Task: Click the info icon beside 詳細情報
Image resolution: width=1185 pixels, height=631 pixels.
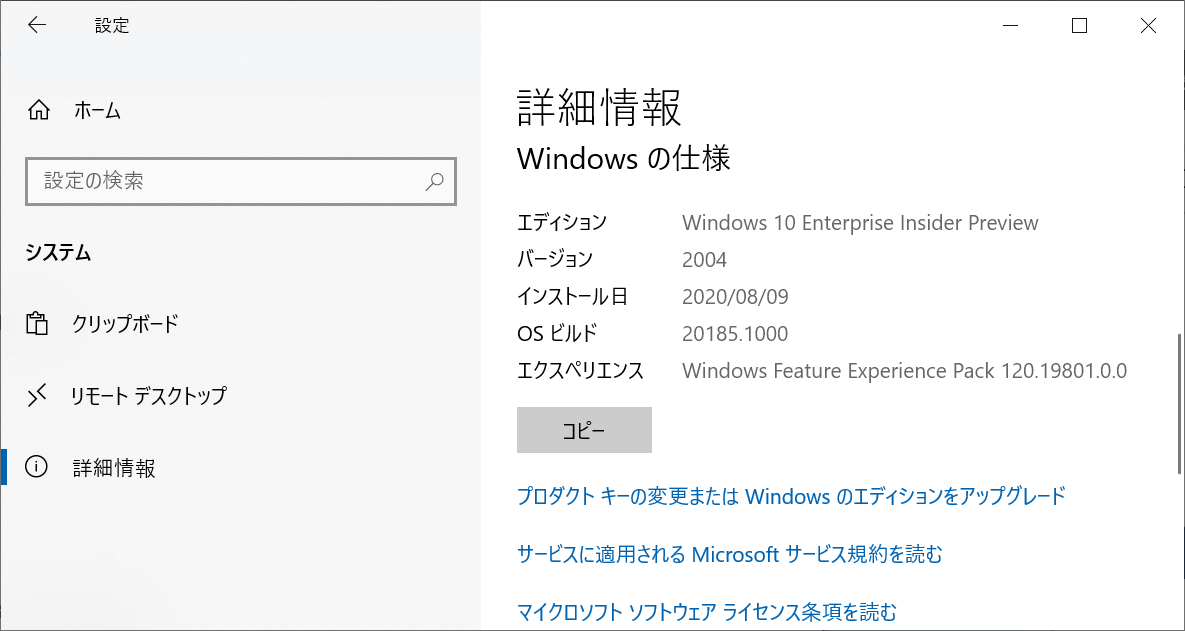Action: pyautogui.click(x=37, y=467)
